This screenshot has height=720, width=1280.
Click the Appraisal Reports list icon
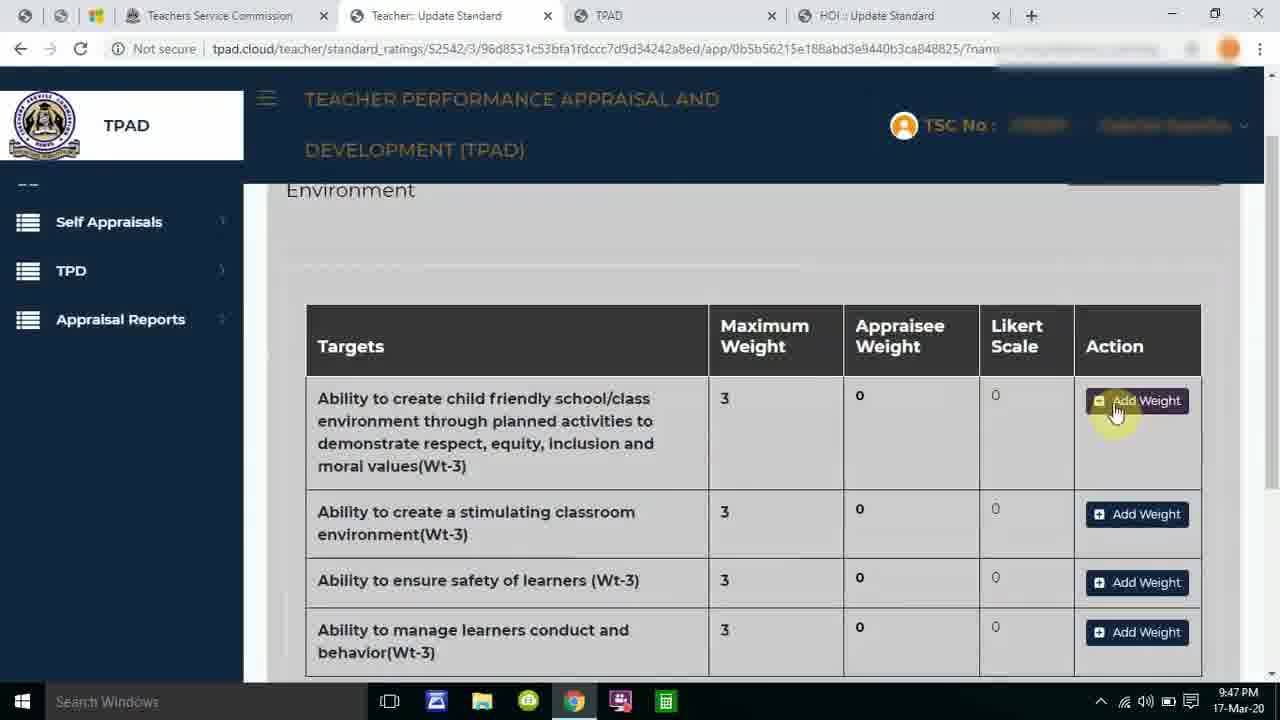tap(28, 320)
